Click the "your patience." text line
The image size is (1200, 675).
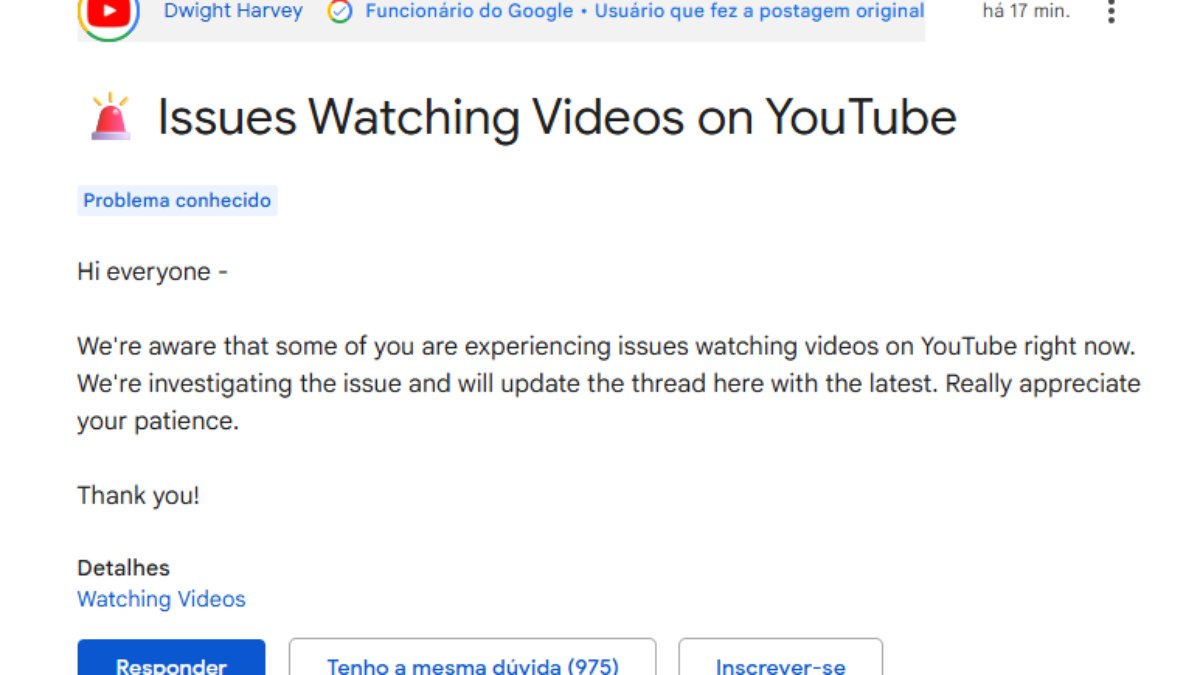[158, 421]
